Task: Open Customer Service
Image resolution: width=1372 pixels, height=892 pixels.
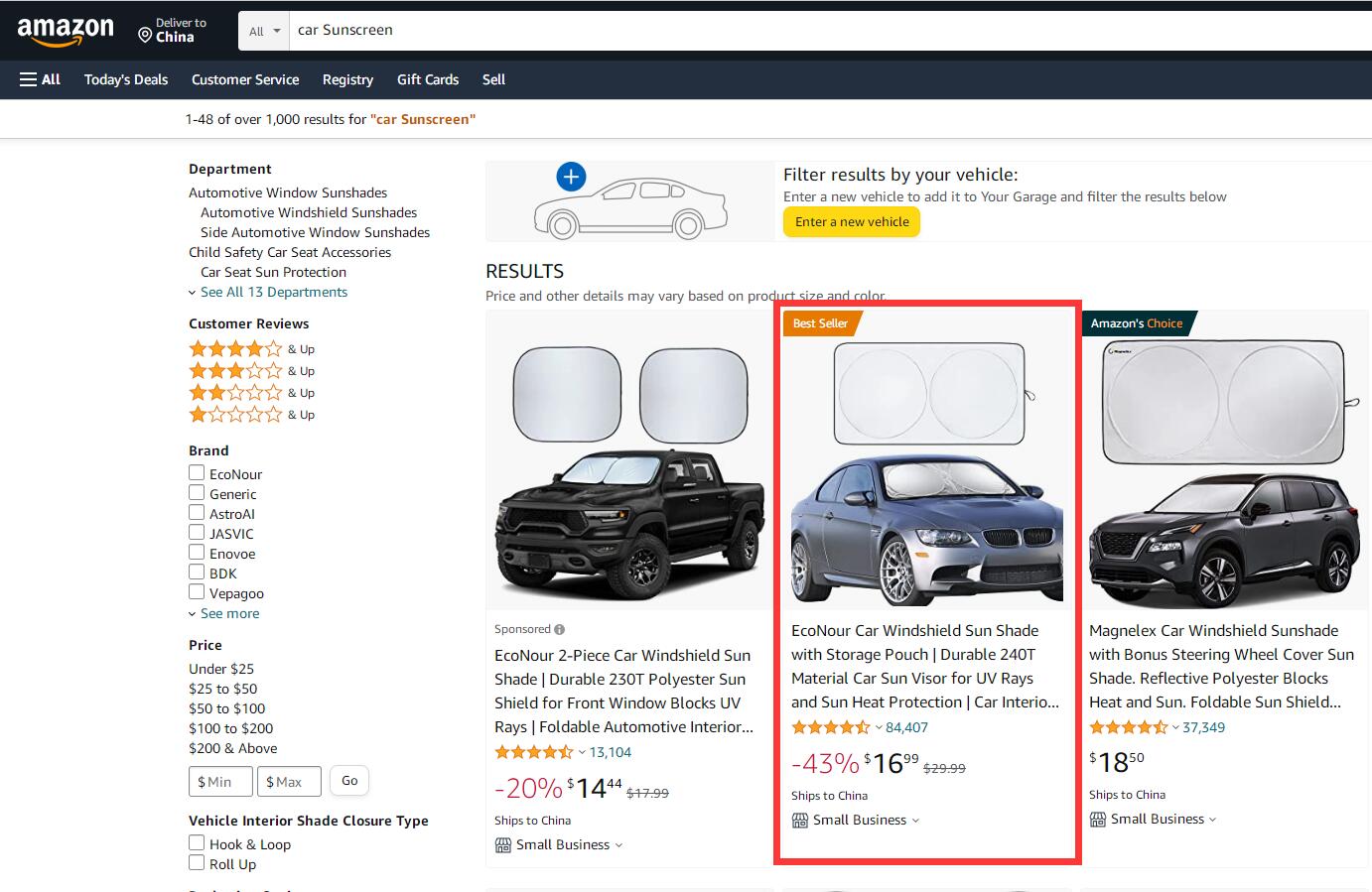Action: (x=245, y=79)
